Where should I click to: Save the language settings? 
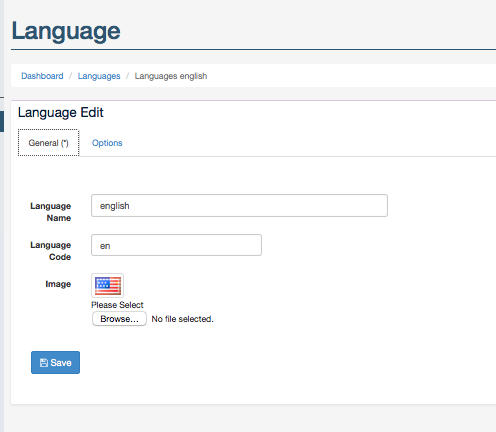[55, 362]
